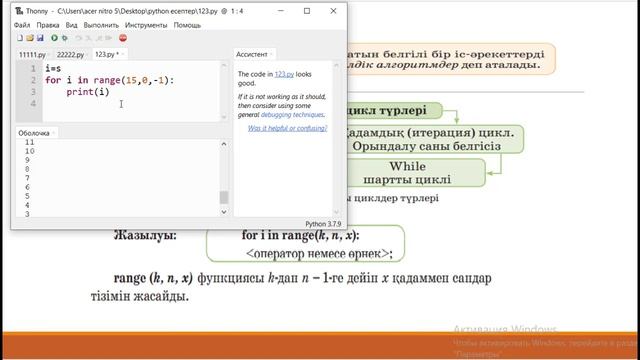Click the shell scrollbar up arrow
Screen dimensions: 640x360
tap(224, 144)
